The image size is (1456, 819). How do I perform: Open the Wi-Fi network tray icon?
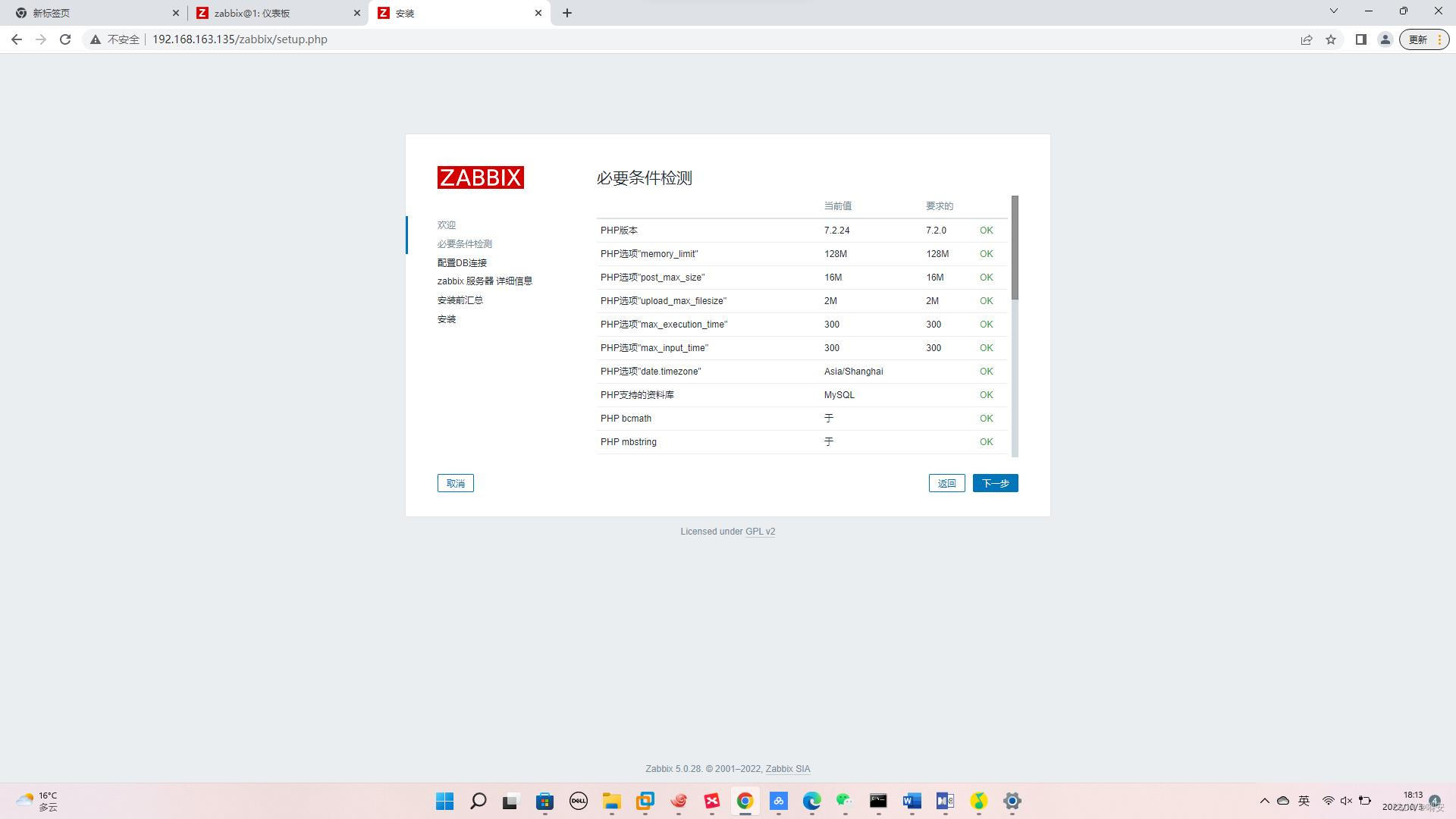pyautogui.click(x=1328, y=801)
